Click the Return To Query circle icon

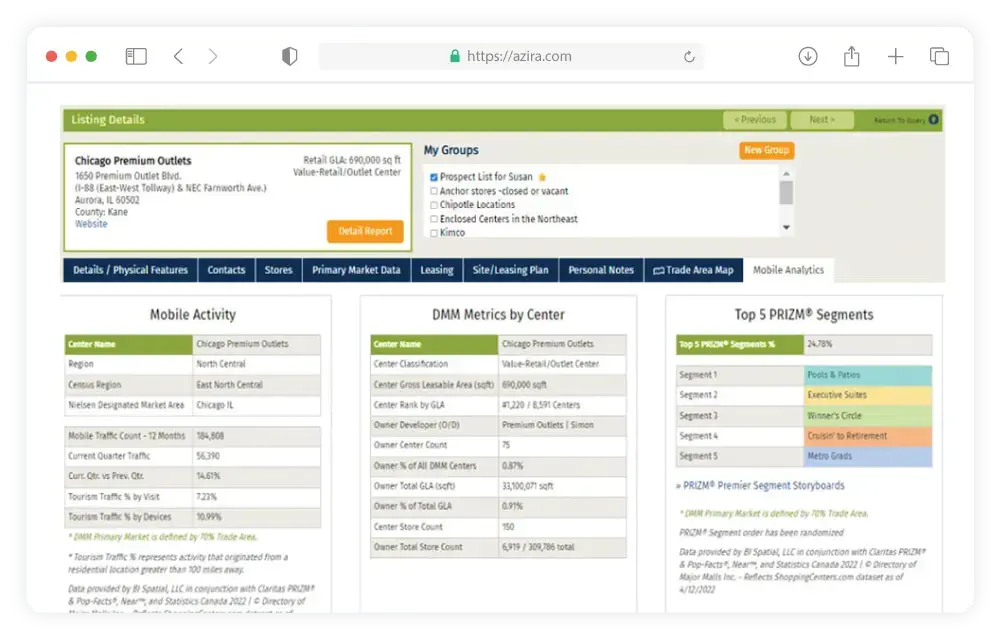934,119
